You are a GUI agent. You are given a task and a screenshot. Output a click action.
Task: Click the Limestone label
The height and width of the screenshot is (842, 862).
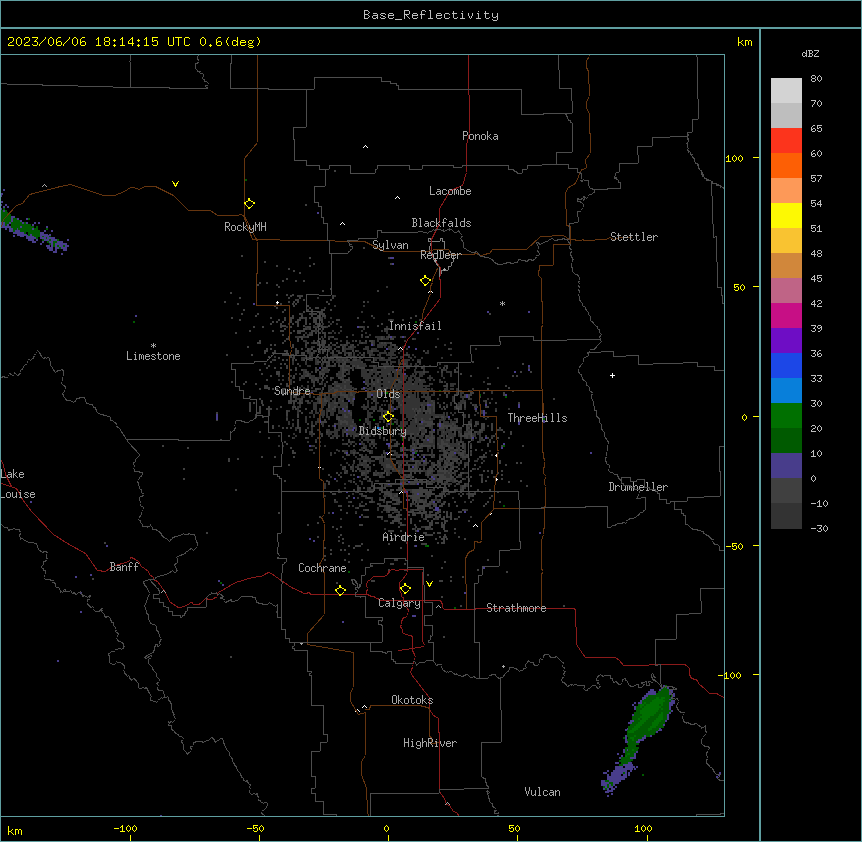point(153,356)
